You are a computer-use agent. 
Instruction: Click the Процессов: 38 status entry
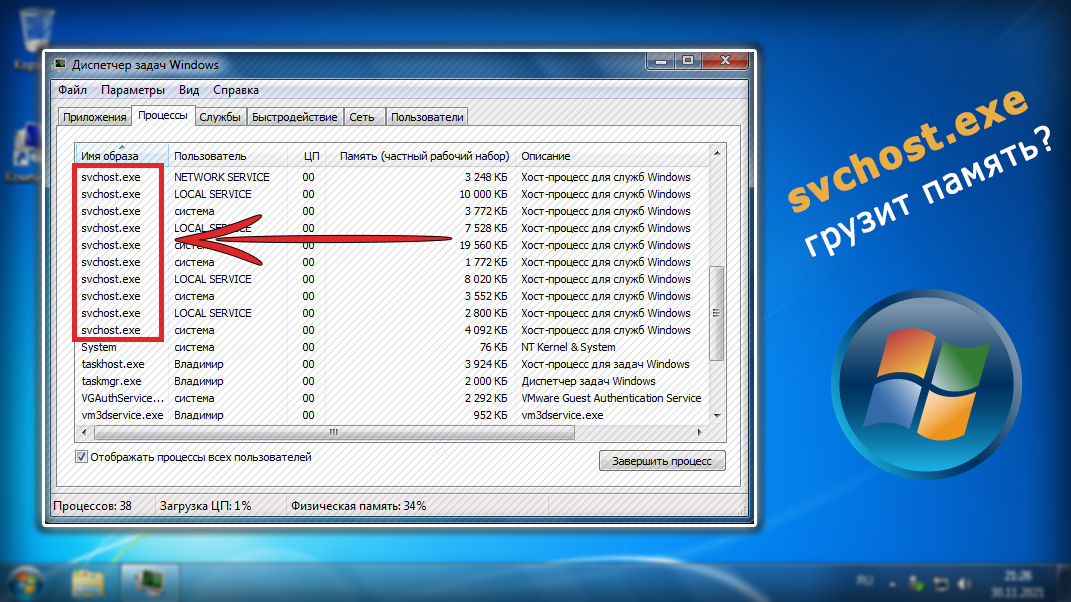92,506
